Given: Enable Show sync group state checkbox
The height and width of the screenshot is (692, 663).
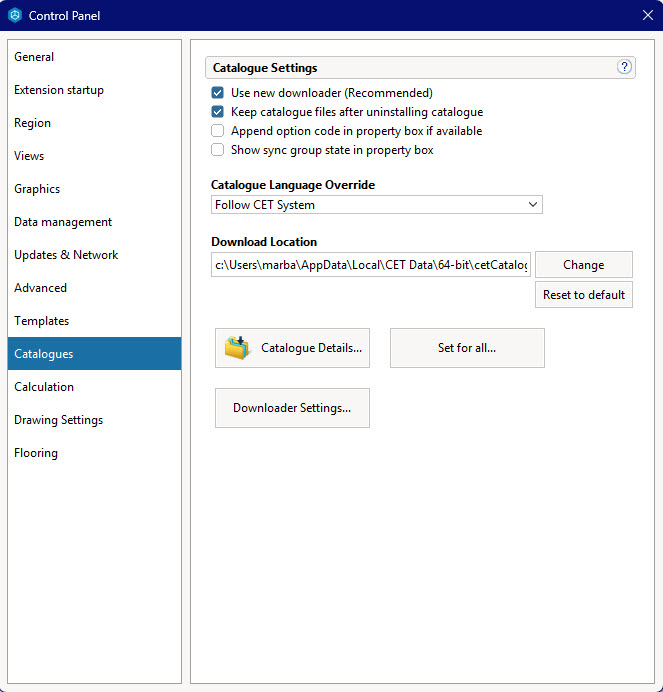Looking at the screenshot, I should click(218, 150).
